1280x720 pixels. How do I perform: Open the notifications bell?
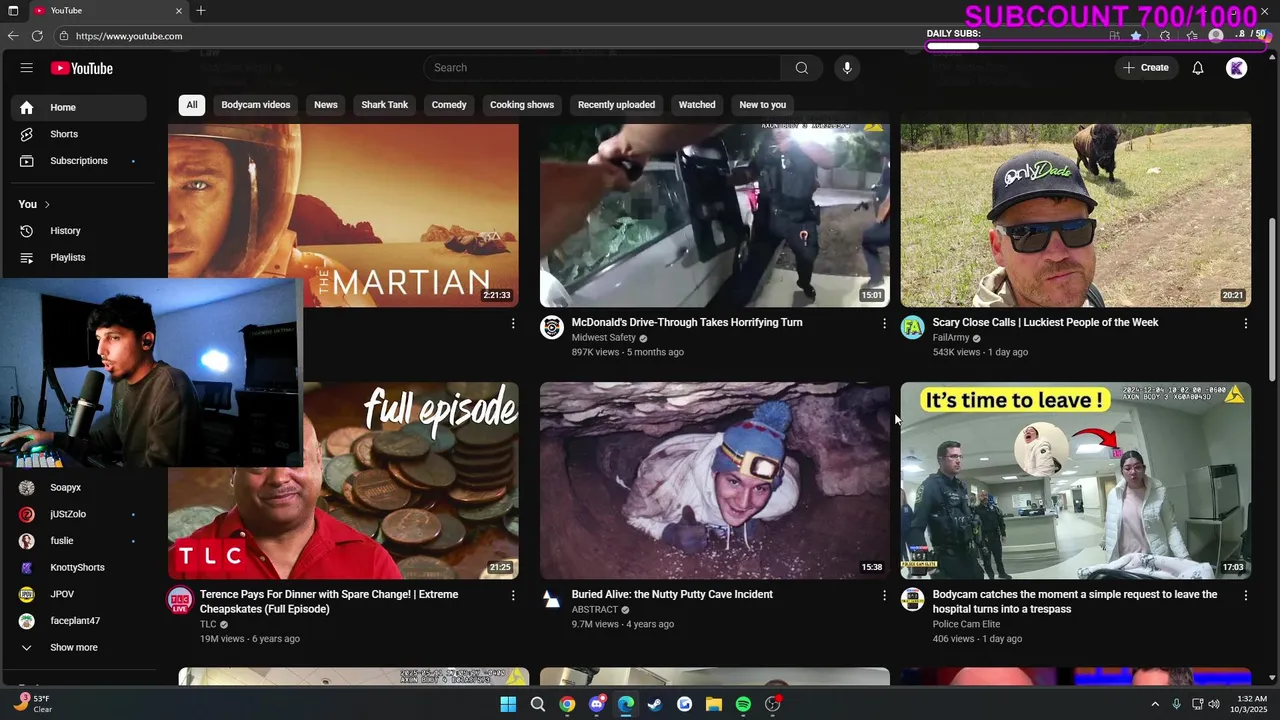click(x=1198, y=68)
